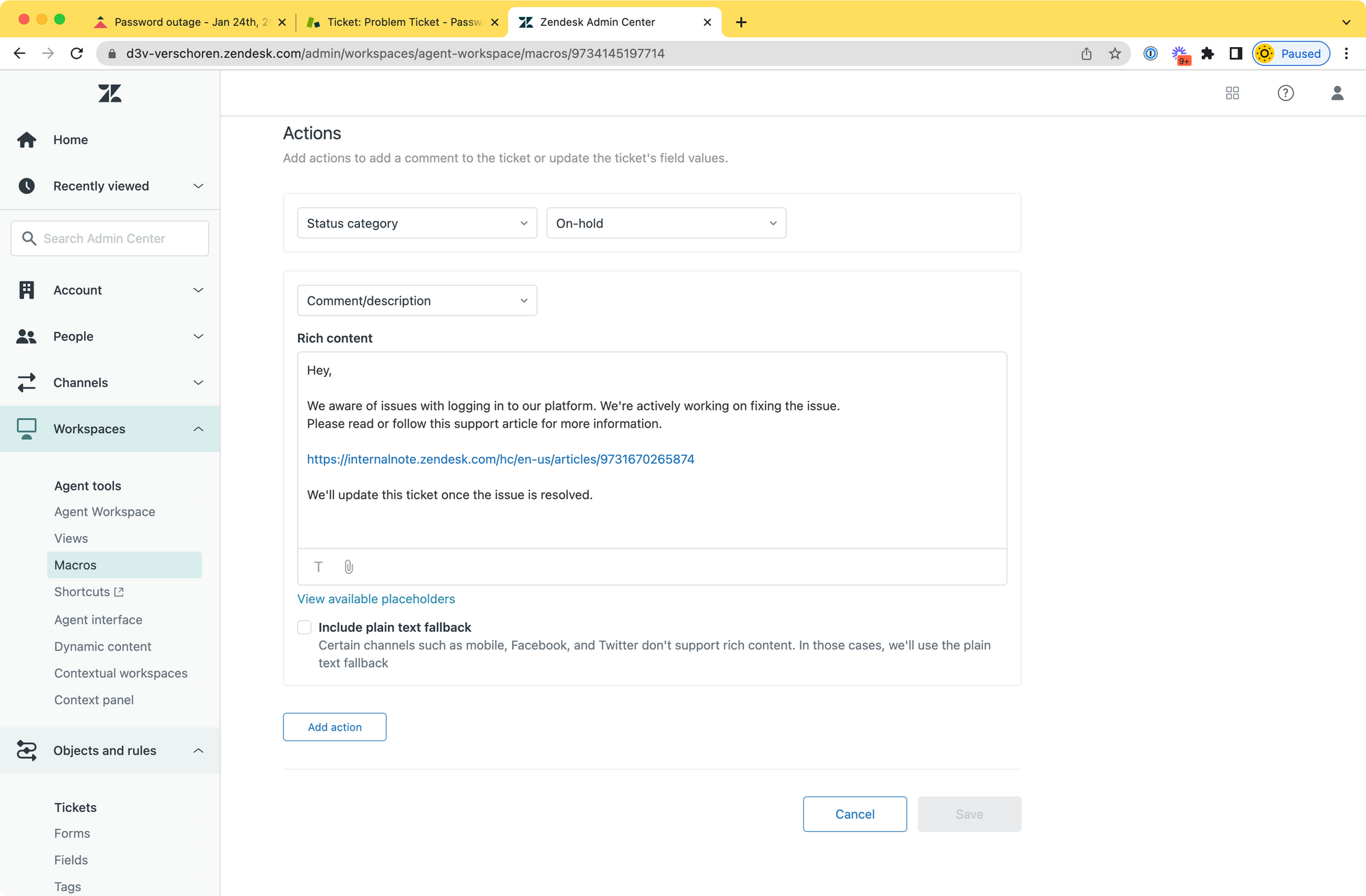Click the Home house icon

pos(27,140)
